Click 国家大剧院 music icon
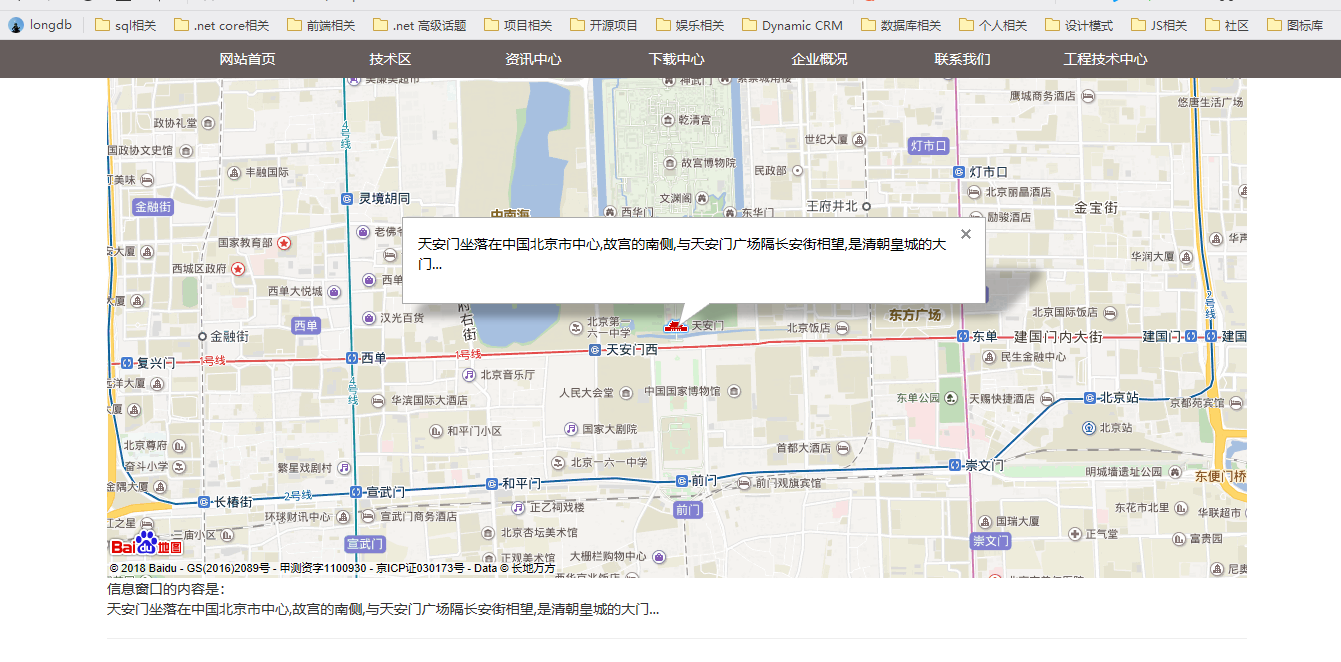This screenshot has width=1341, height=662. (x=571, y=429)
